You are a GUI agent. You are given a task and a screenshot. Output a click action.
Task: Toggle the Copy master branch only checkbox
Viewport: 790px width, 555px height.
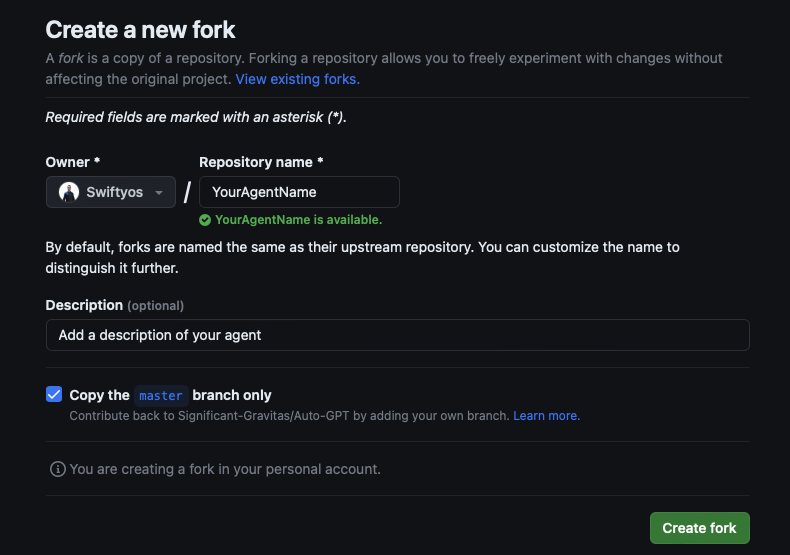(54, 395)
